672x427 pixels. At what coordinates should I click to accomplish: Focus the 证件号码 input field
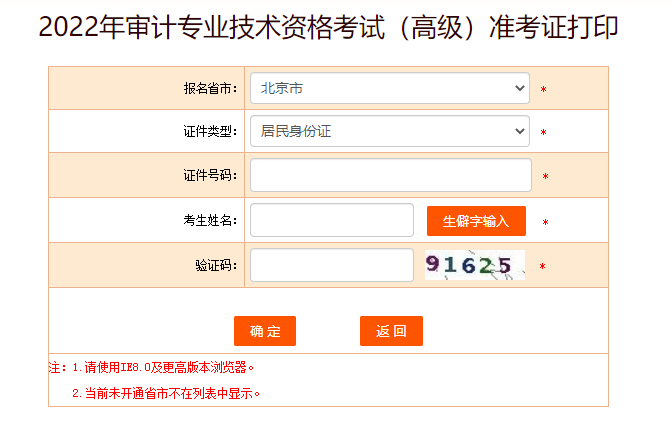pos(391,175)
